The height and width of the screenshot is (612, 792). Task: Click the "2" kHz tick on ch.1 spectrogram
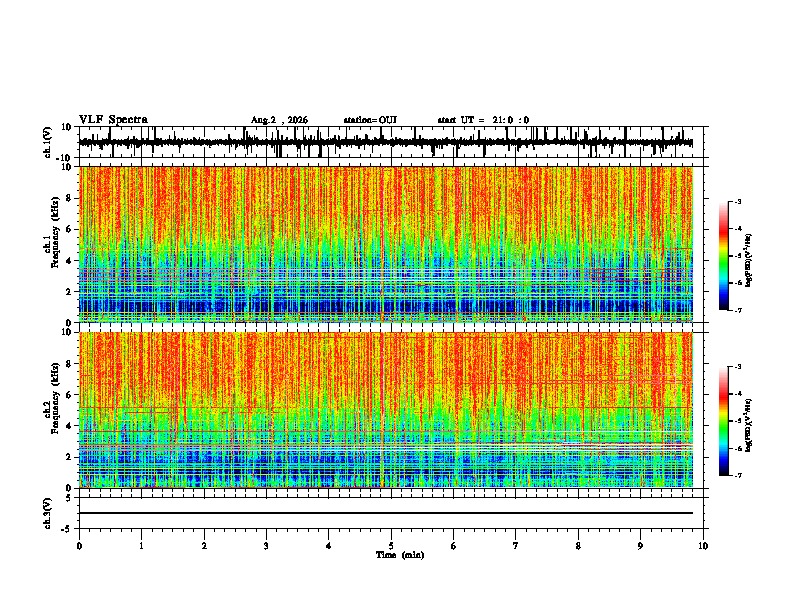click(x=69, y=291)
